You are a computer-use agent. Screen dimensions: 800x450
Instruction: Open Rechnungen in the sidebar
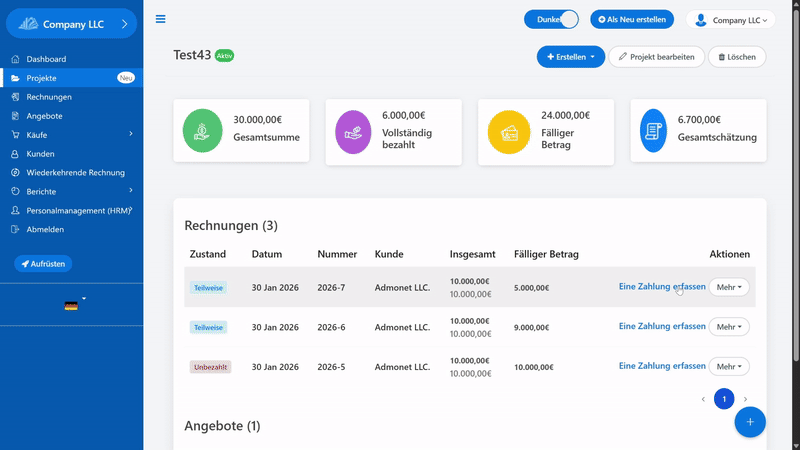click(x=48, y=97)
